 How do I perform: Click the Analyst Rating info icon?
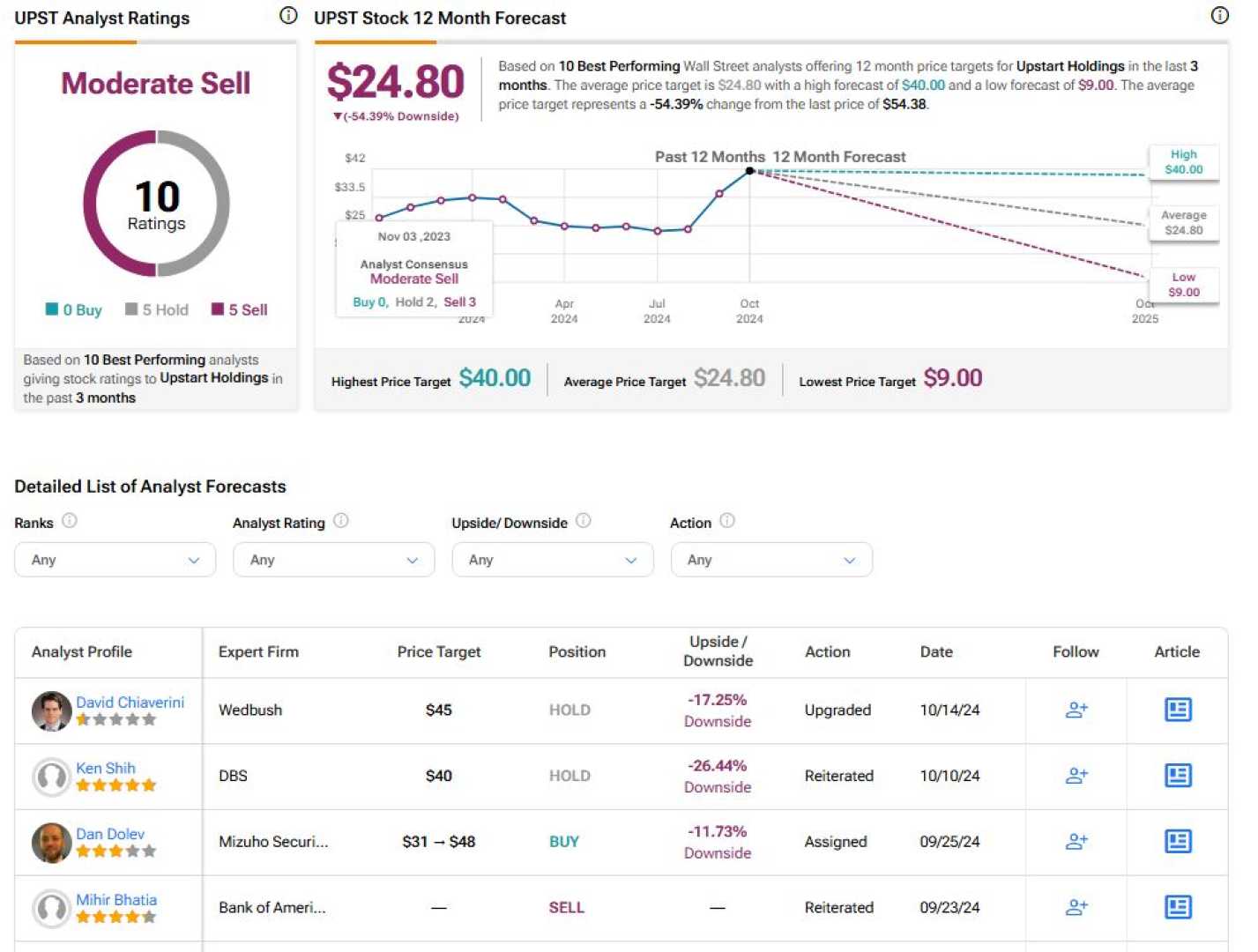click(341, 521)
